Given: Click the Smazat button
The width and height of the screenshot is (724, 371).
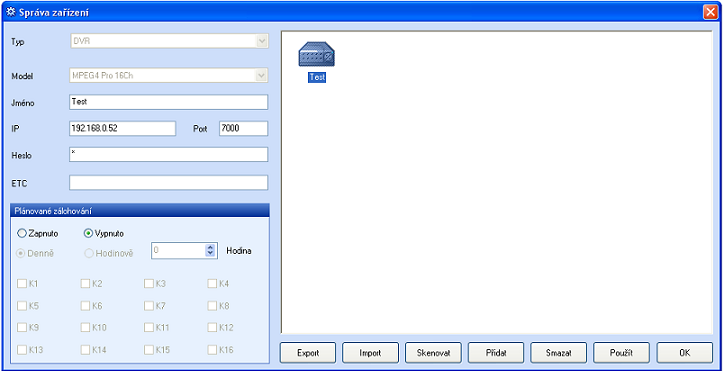Looking at the screenshot, I should pyautogui.click(x=559, y=353).
